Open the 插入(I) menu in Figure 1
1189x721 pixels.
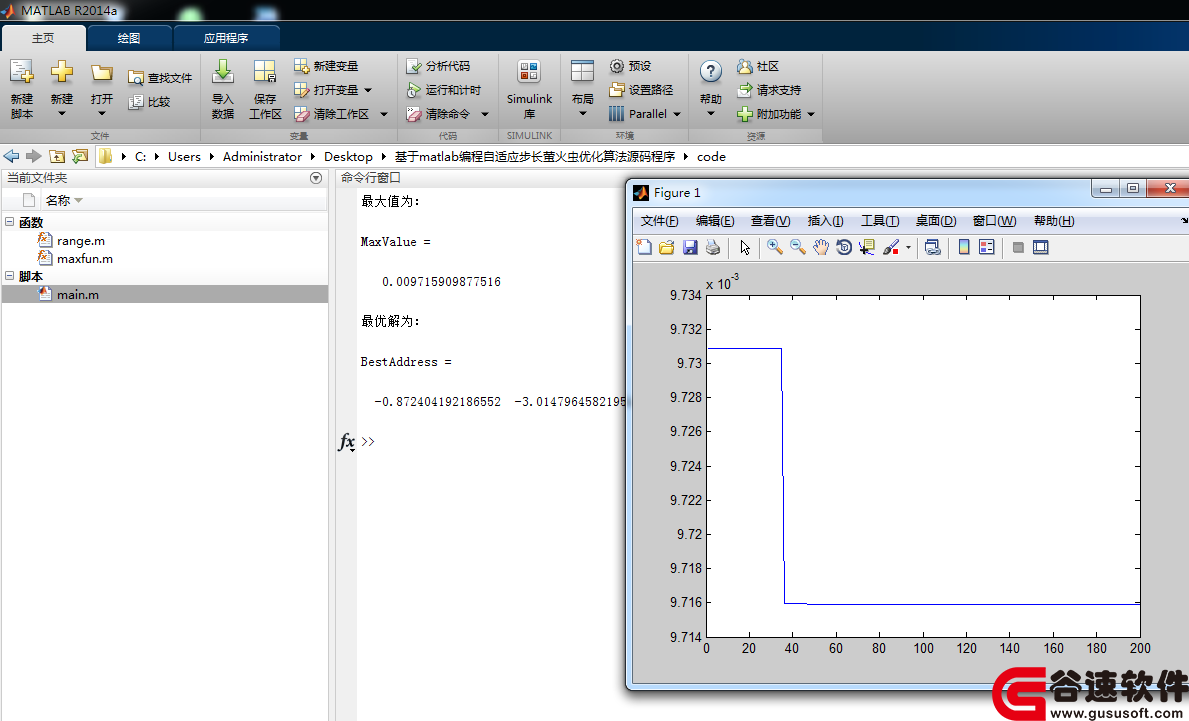pos(825,221)
